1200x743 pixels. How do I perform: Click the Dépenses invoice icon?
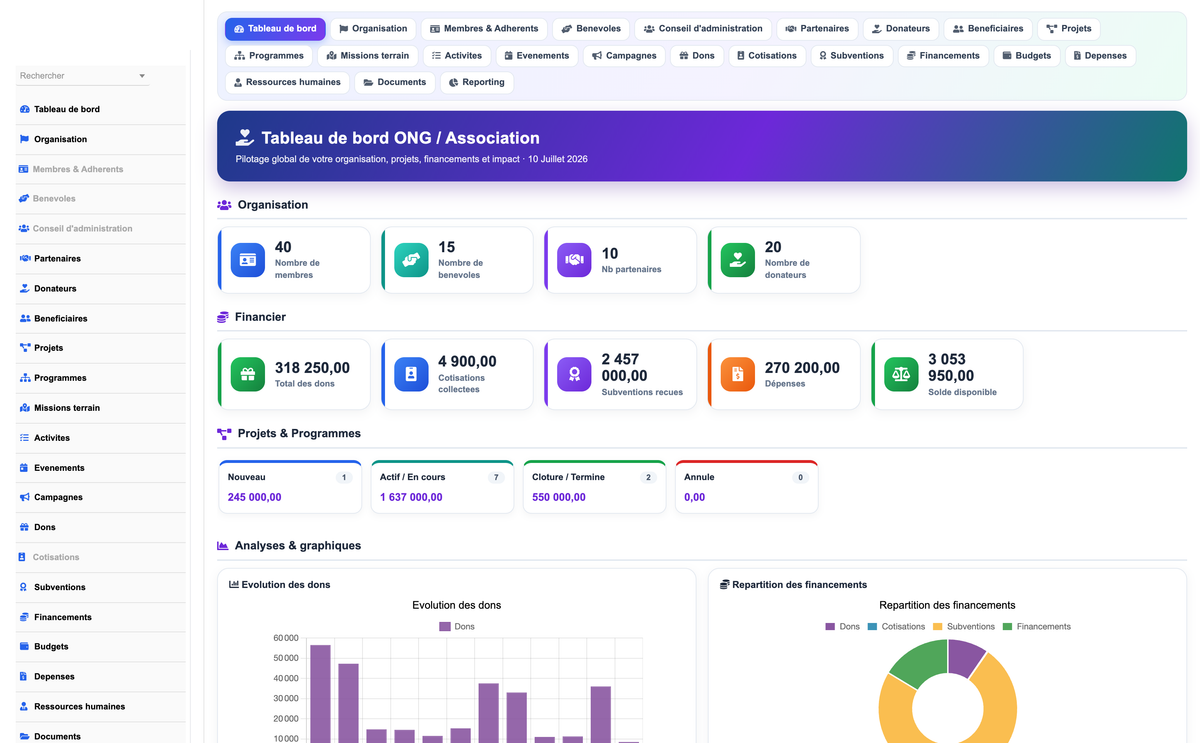(738, 374)
